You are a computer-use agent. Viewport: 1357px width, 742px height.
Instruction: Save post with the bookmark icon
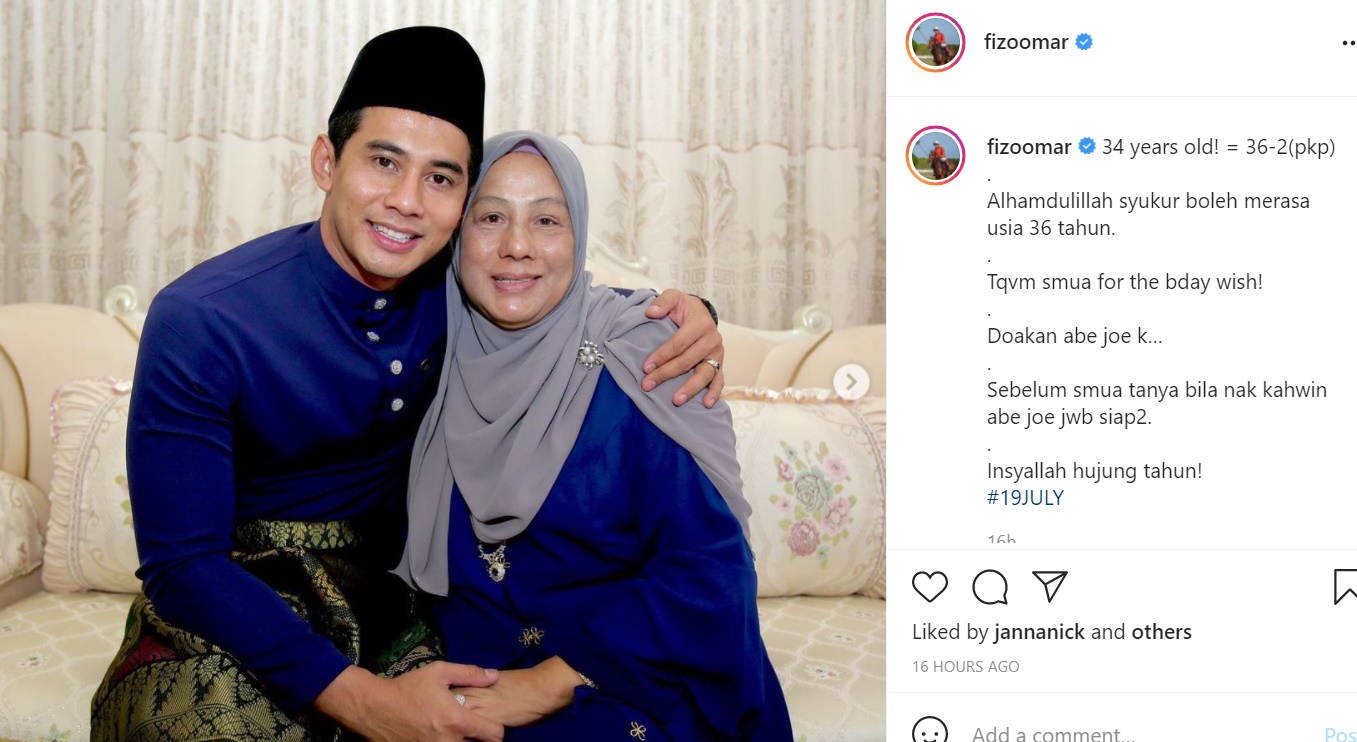pos(1345,587)
